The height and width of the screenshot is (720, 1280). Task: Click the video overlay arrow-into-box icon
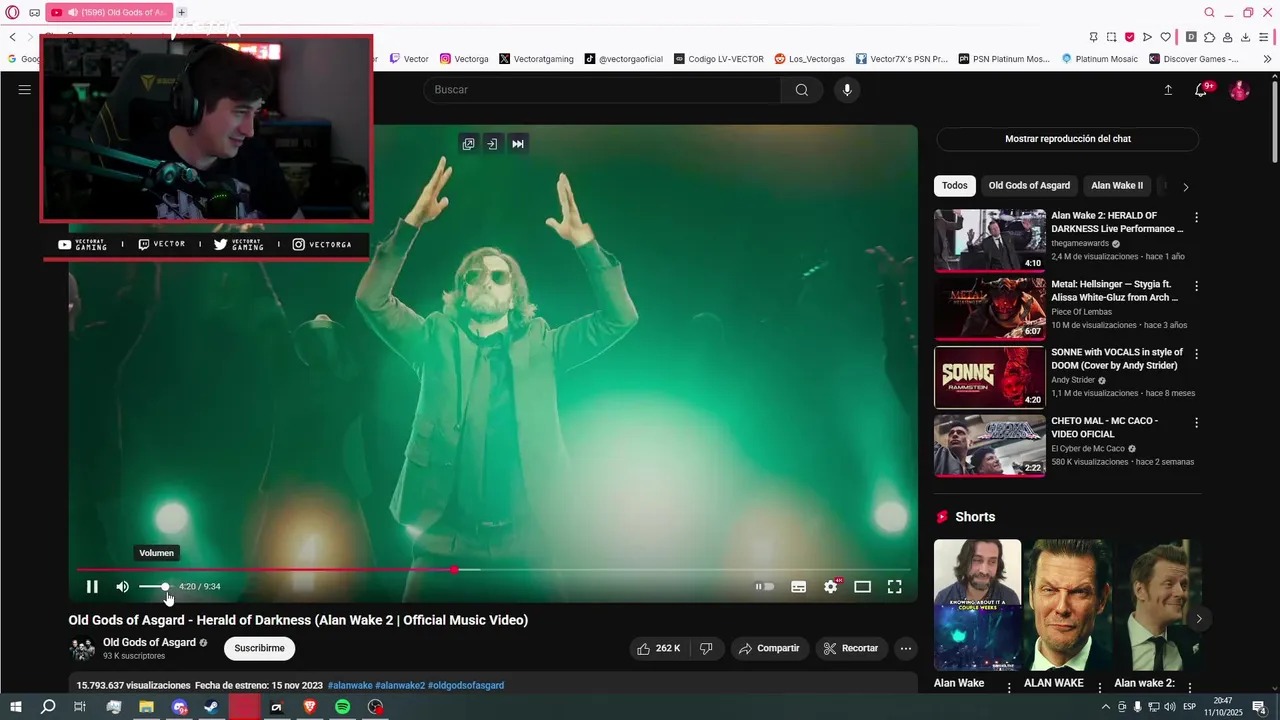(x=492, y=144)
